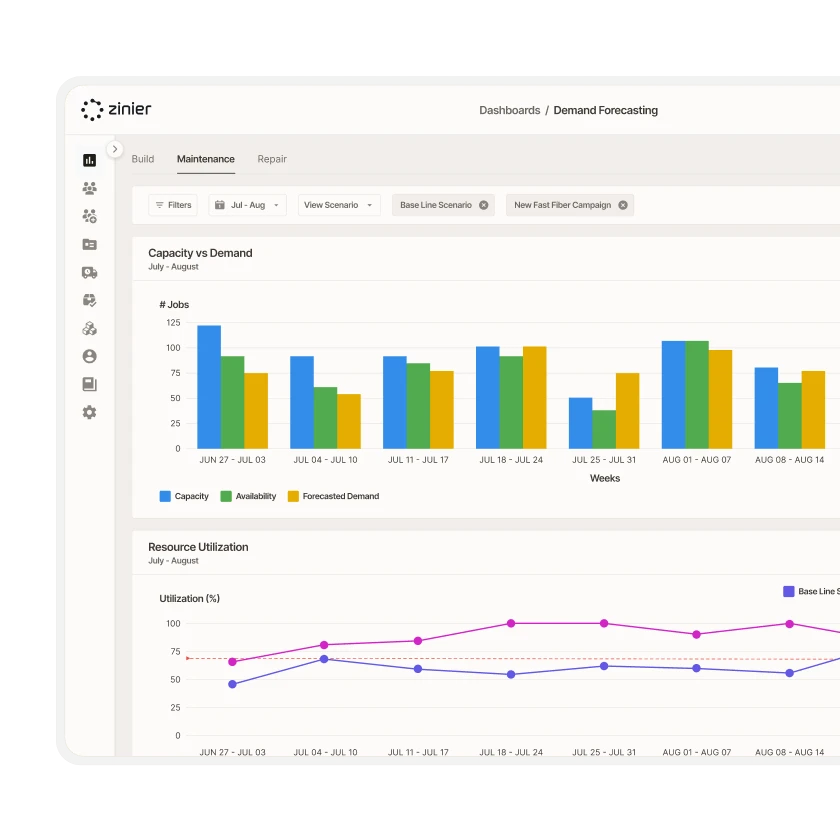The height and width of the screenshot is (840, 840).
Task: Click the 'Utilization (%)' axis label
Action: tap(190, 598)
